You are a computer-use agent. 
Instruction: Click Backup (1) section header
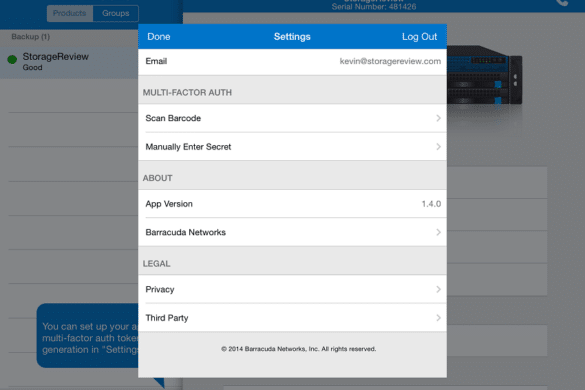(31, 37)
